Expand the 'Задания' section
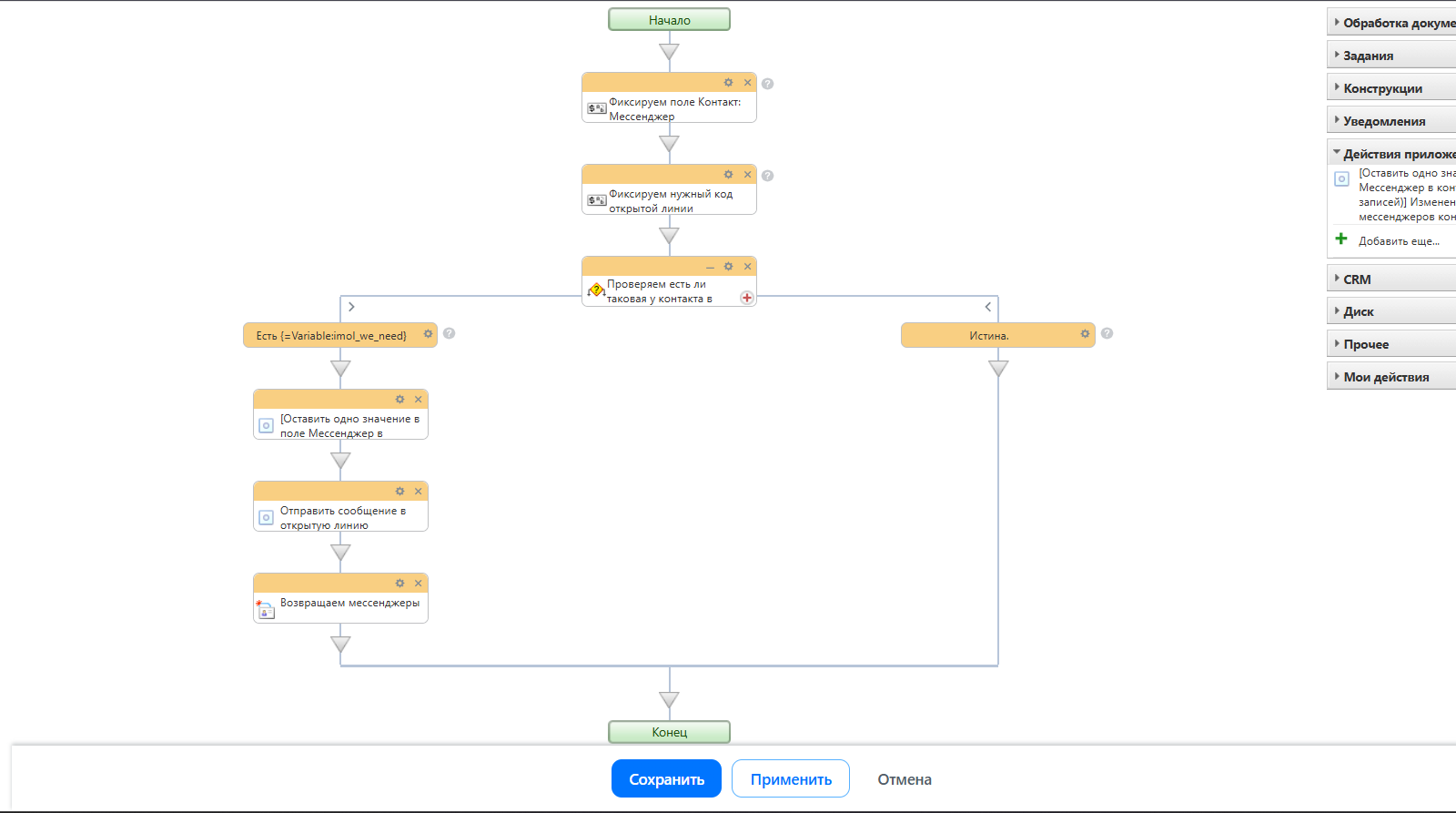This screenshot has width=1456, height=813. 1368,56
